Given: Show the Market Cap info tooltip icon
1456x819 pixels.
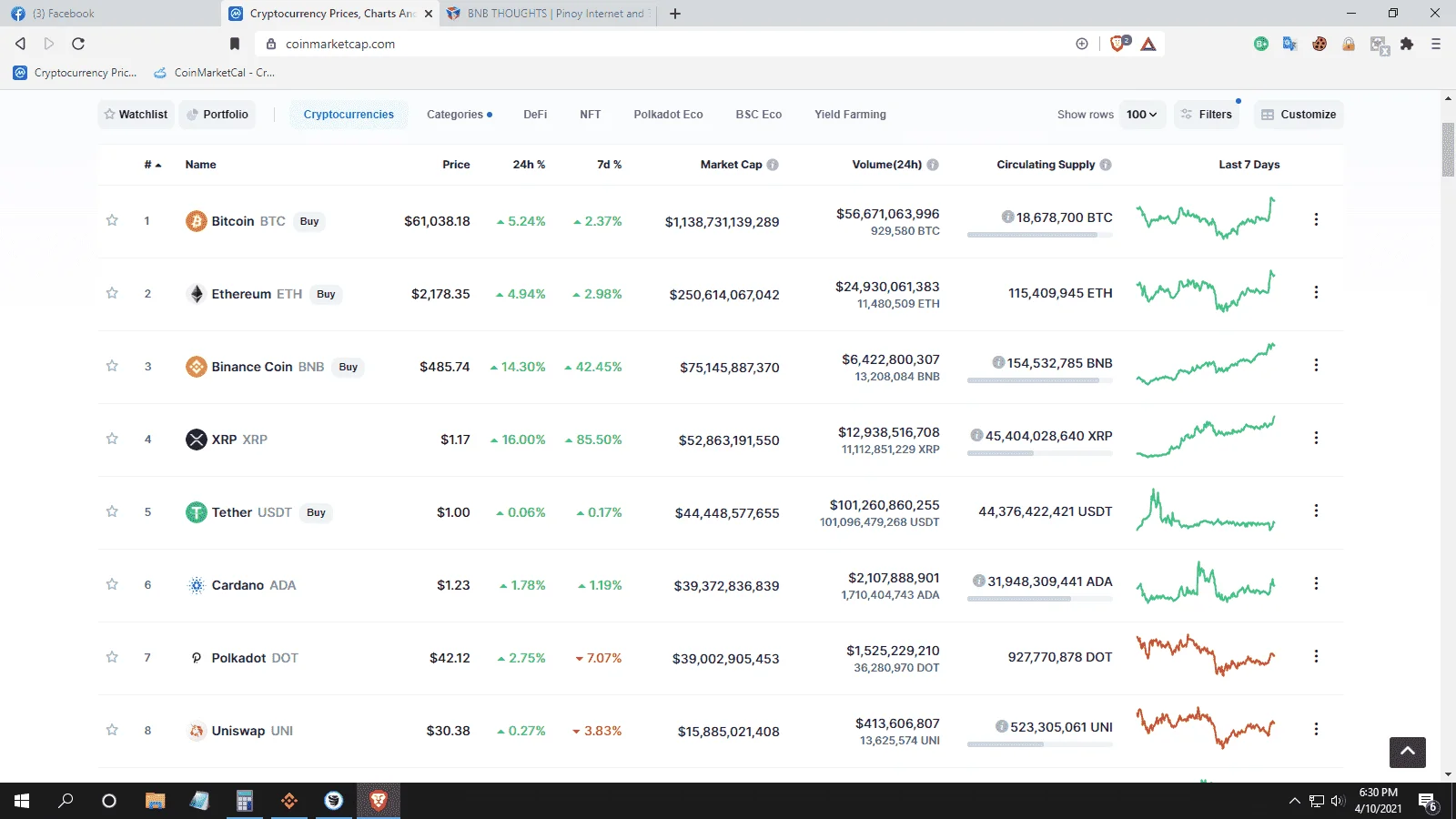Looking at the screenshot, I should tap(773, 165).
